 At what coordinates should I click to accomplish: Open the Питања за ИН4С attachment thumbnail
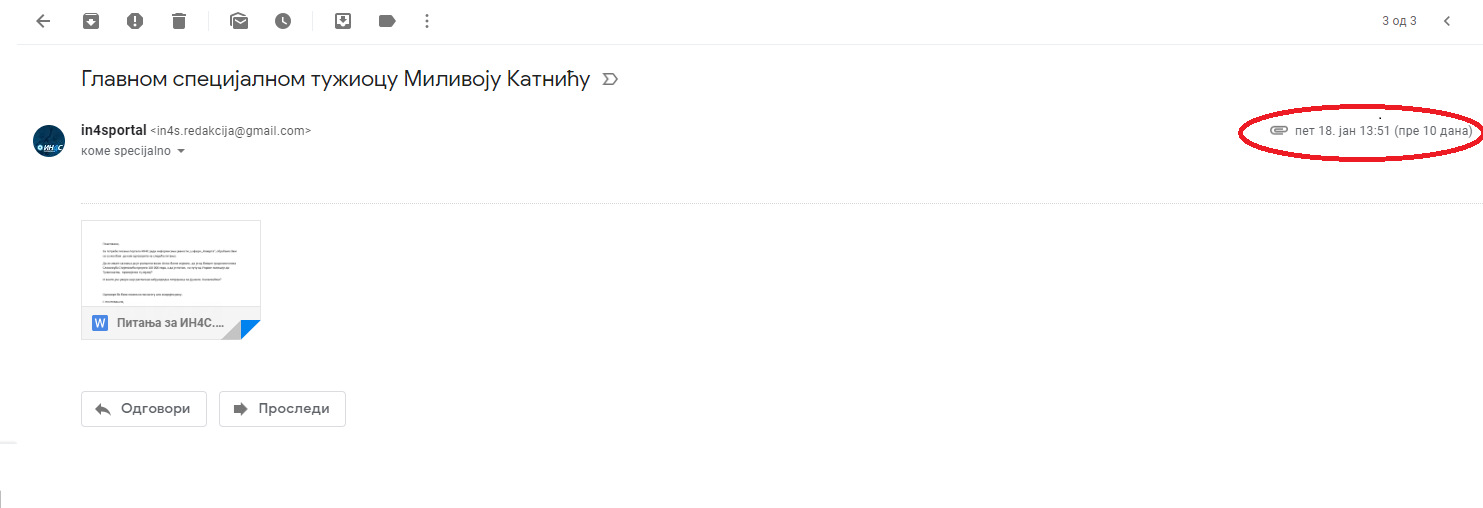[x=171, y=280]
